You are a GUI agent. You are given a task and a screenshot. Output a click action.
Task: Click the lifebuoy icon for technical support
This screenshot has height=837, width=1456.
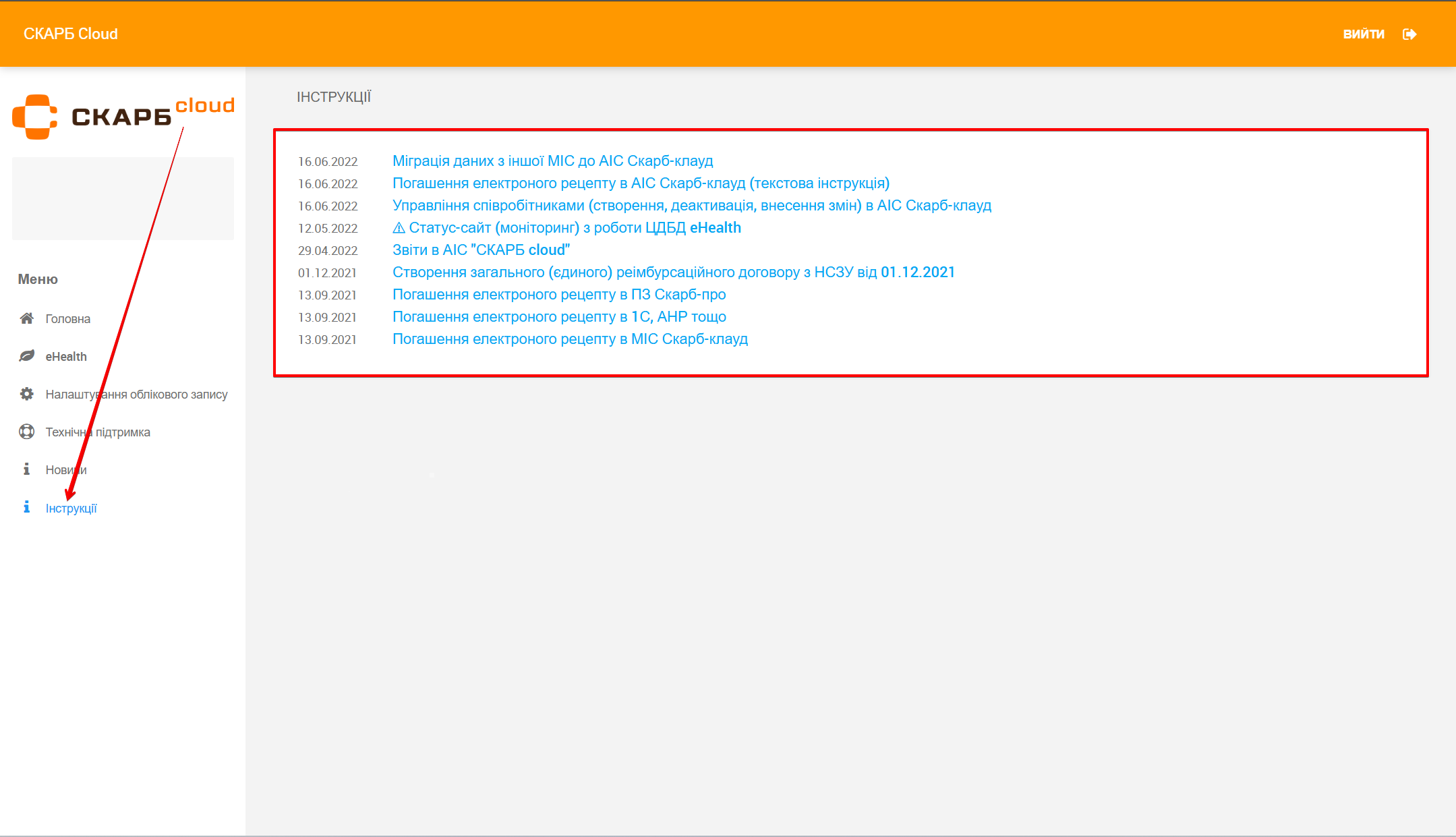tap(26, 432)
